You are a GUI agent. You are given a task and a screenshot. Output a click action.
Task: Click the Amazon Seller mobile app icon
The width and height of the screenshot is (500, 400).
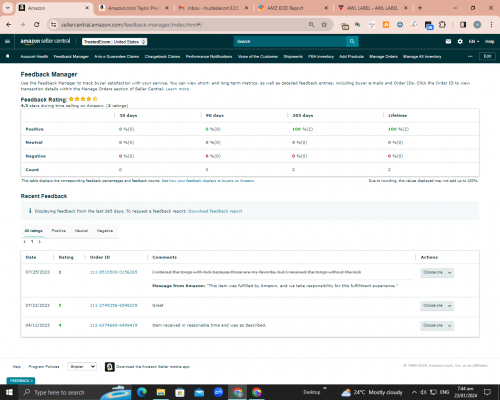point(110,367)
